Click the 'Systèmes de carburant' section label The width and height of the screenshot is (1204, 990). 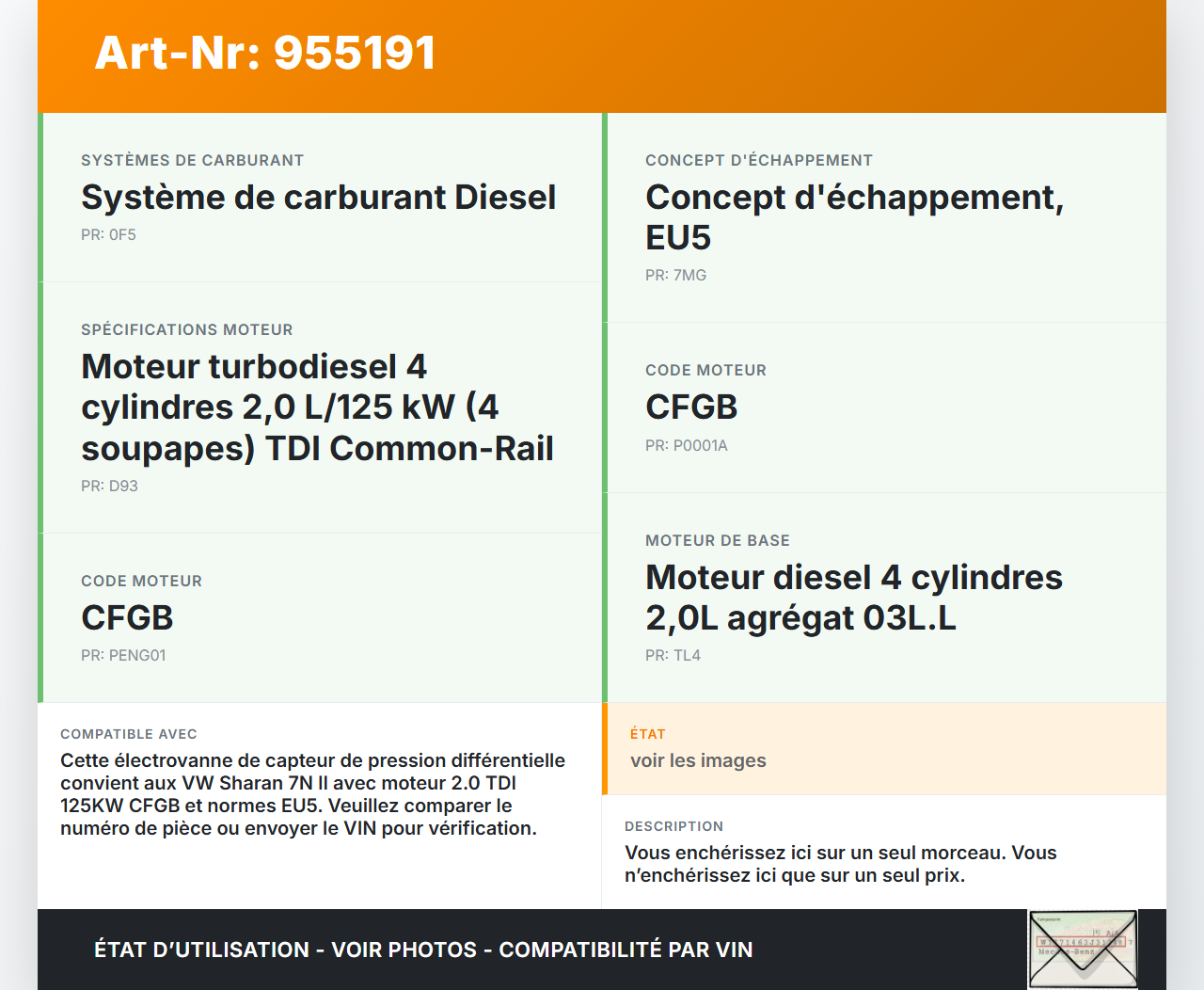(x=192, y=161)
